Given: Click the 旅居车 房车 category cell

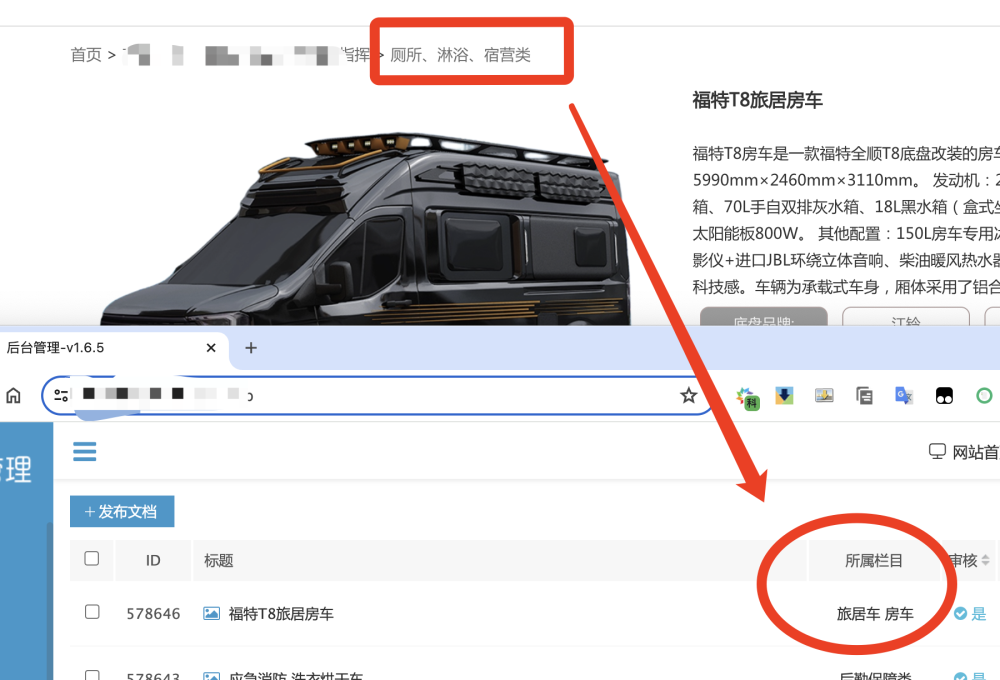Looking at the screenshot, I should (875, 614).
